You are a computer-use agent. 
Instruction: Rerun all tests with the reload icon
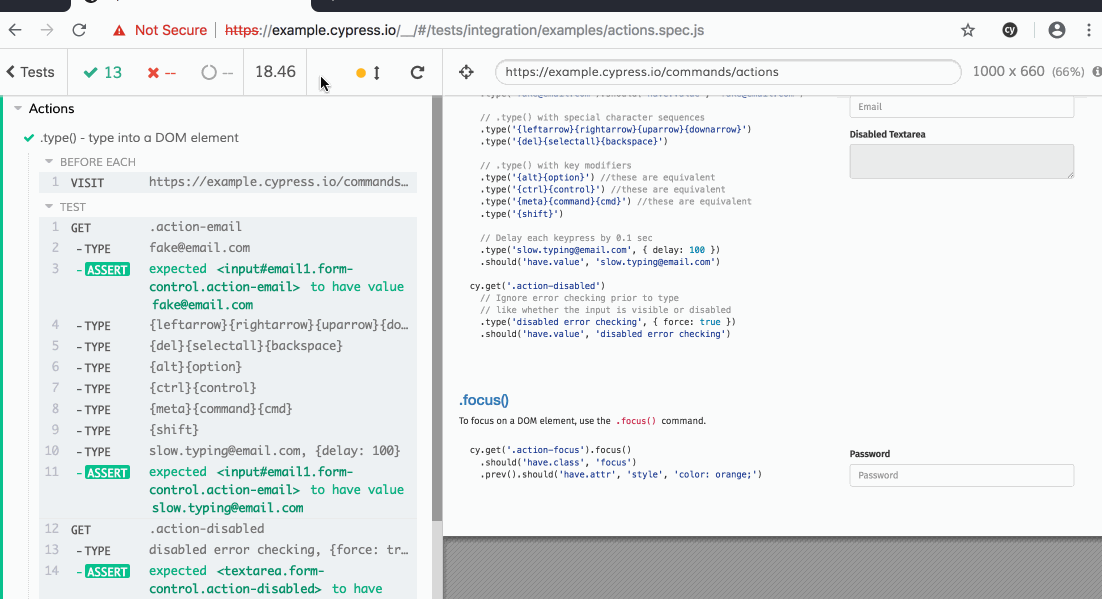[417, 72]
